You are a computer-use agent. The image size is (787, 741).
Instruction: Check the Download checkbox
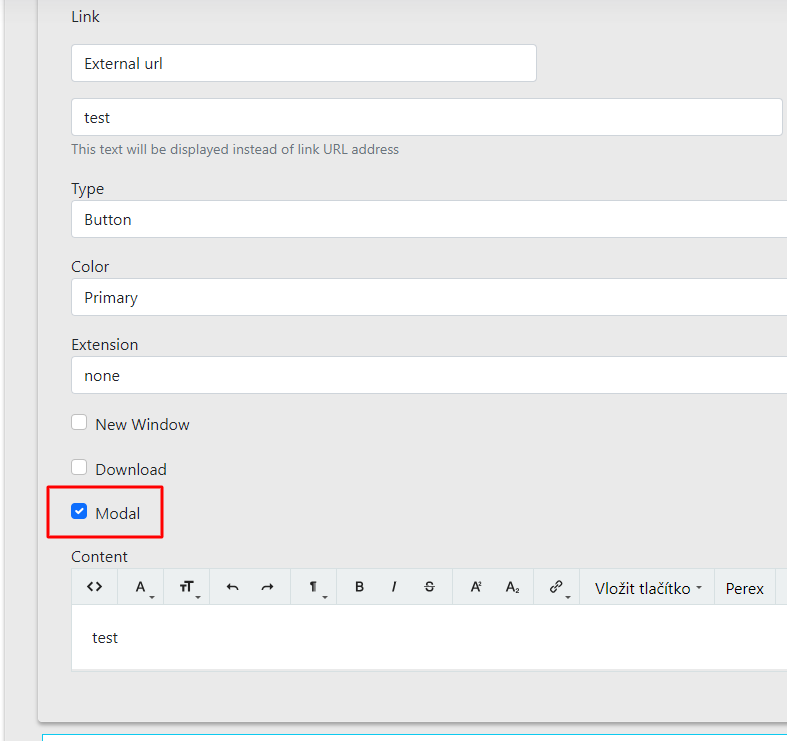pos(80,468)
